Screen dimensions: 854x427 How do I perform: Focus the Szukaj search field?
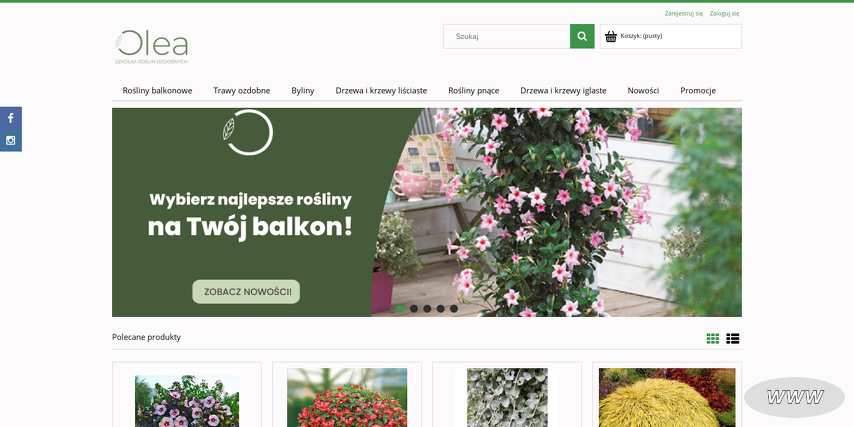pos(507,36)
